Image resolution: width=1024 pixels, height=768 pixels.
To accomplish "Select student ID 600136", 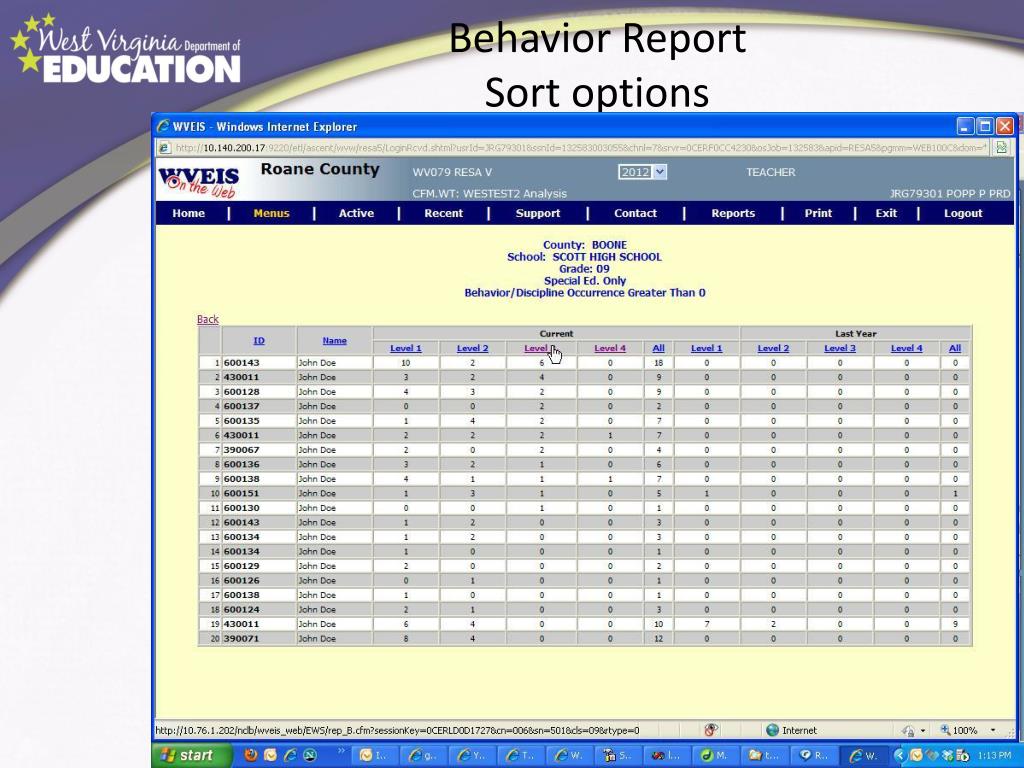I will pyautogui.click(x=242, y=464).
